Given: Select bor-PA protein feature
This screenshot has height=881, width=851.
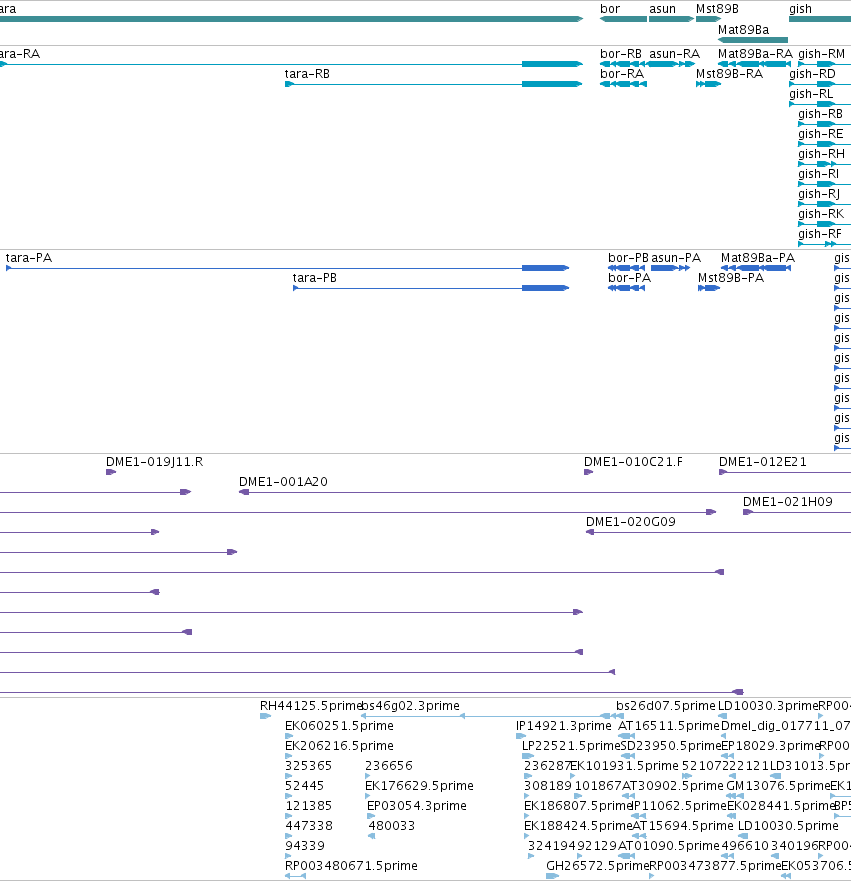Looking at the screenshot, I should coord(626,288).
